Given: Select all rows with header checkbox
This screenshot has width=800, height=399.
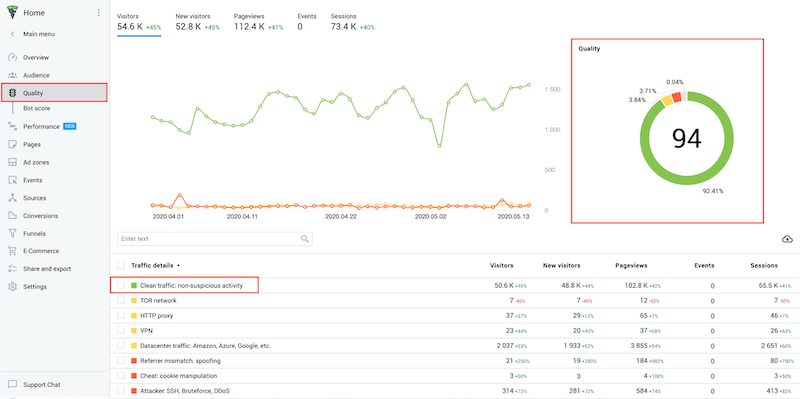Looking at the screenshot, I should (121, 265).
